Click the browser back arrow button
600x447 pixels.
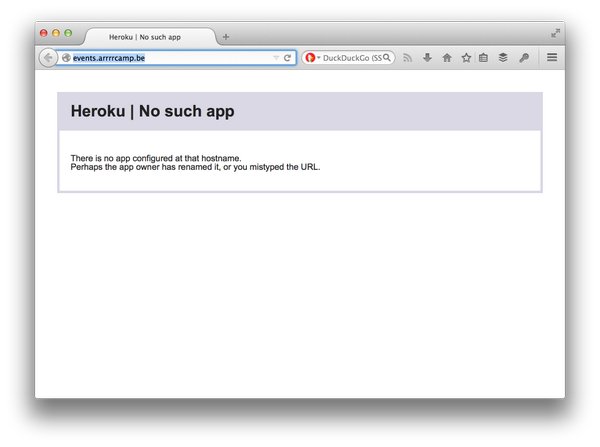pyautogui.click(x=48, y=58)
